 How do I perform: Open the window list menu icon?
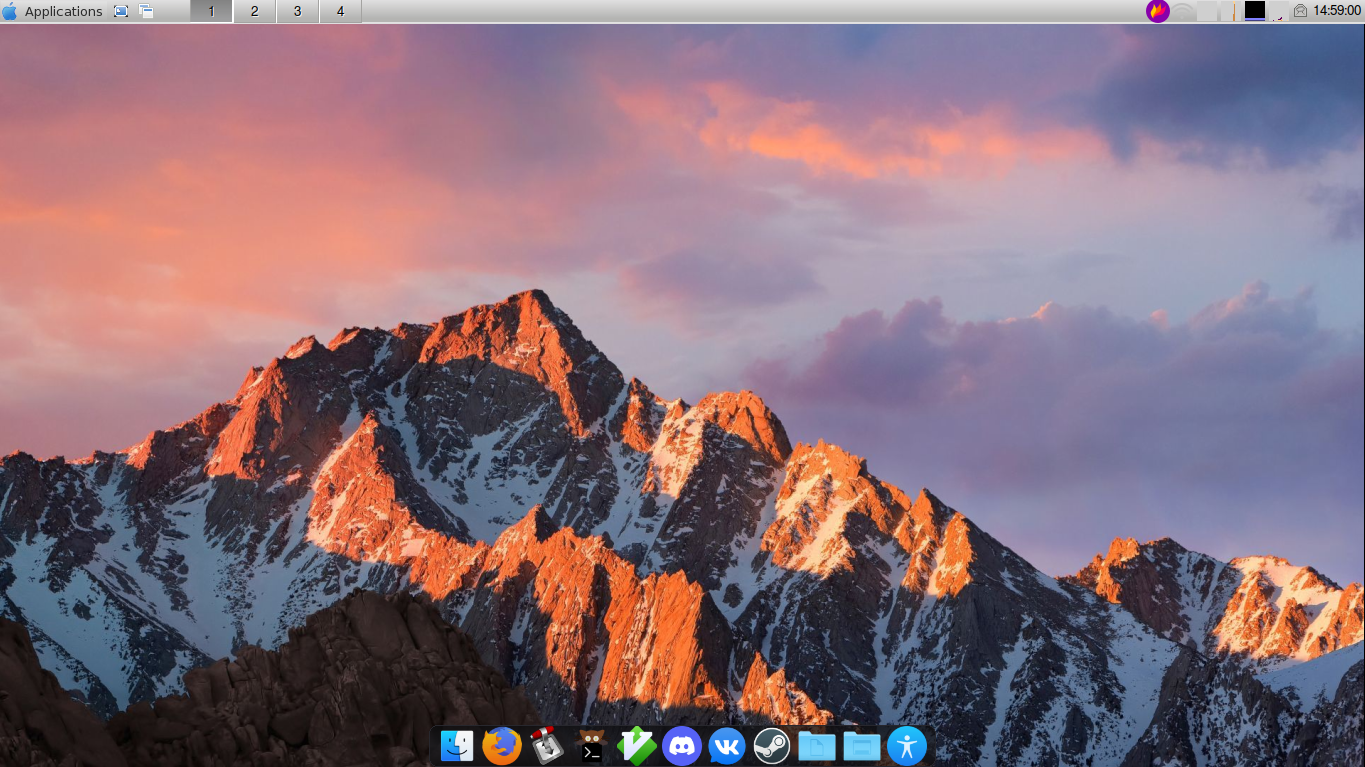point(146,11)
